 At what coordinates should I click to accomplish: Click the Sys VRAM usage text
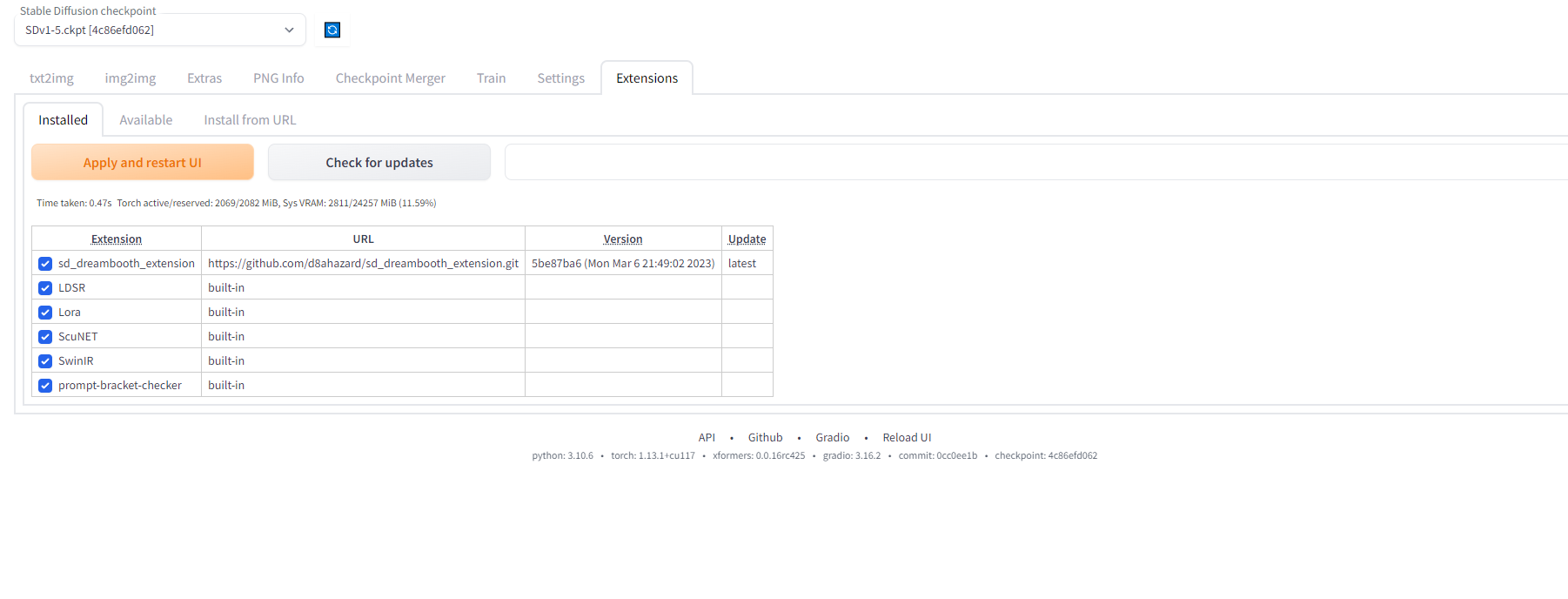pyautogui.click(x=359, y=204)
